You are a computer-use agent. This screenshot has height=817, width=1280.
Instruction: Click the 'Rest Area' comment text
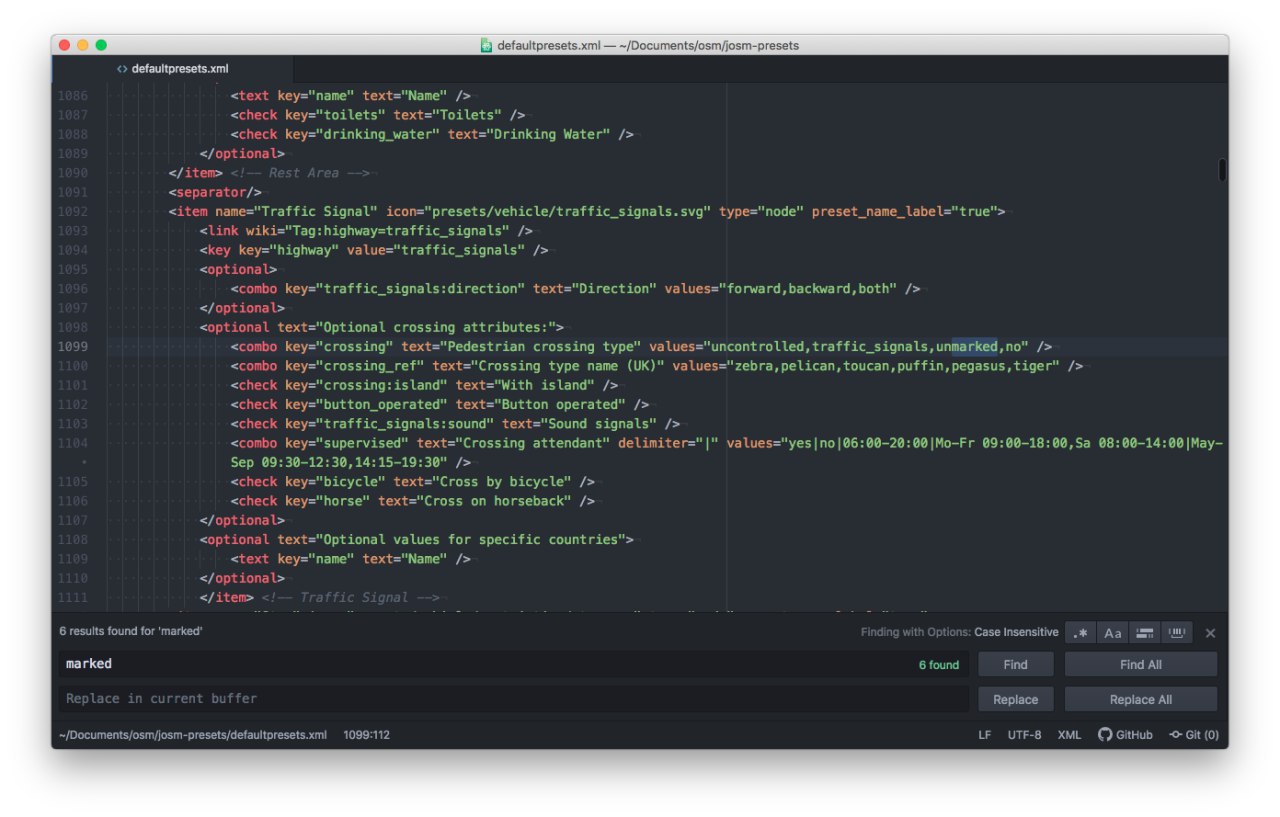pyautogui.click(x=304, y=173)
